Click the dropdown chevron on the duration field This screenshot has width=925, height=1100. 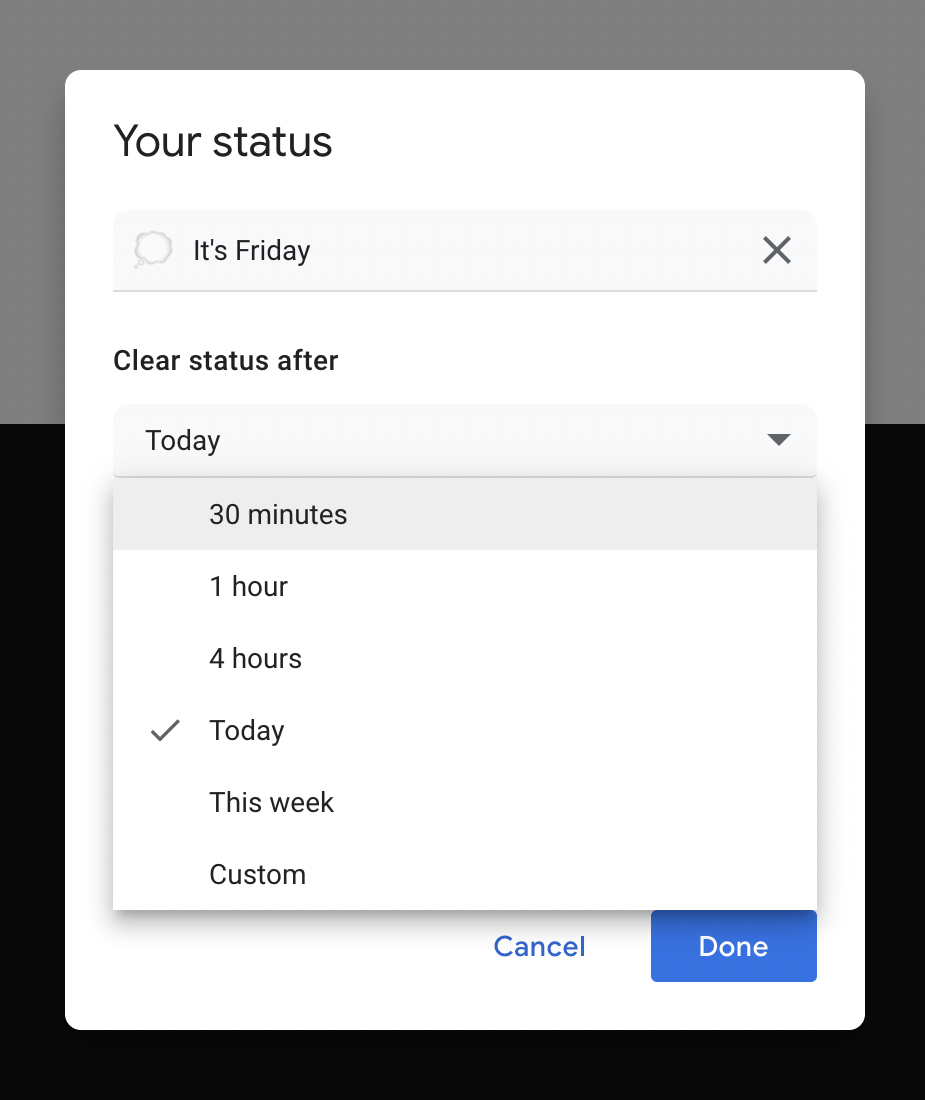coord(778,440)
